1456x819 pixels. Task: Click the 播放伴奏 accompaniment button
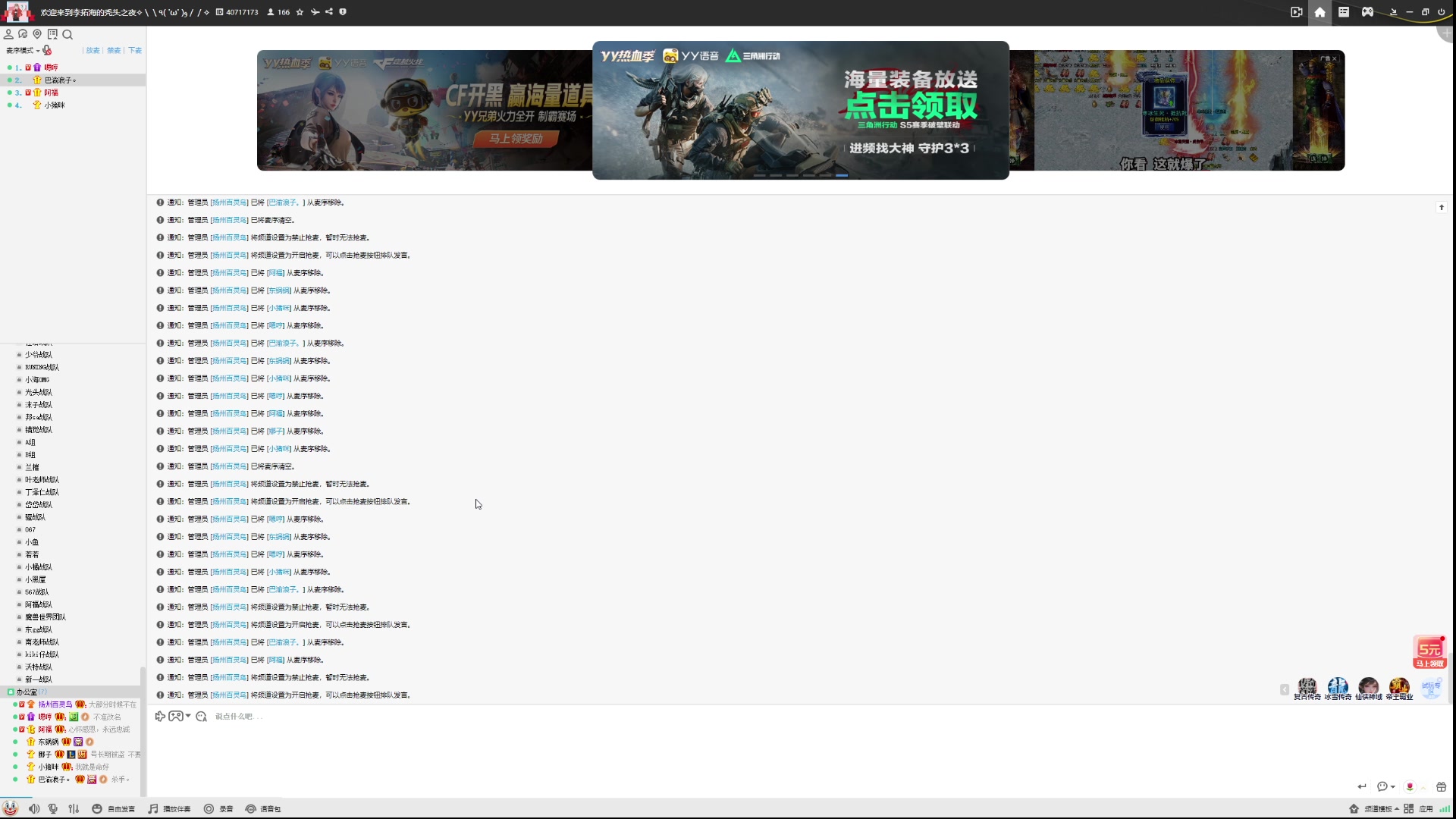170,809
